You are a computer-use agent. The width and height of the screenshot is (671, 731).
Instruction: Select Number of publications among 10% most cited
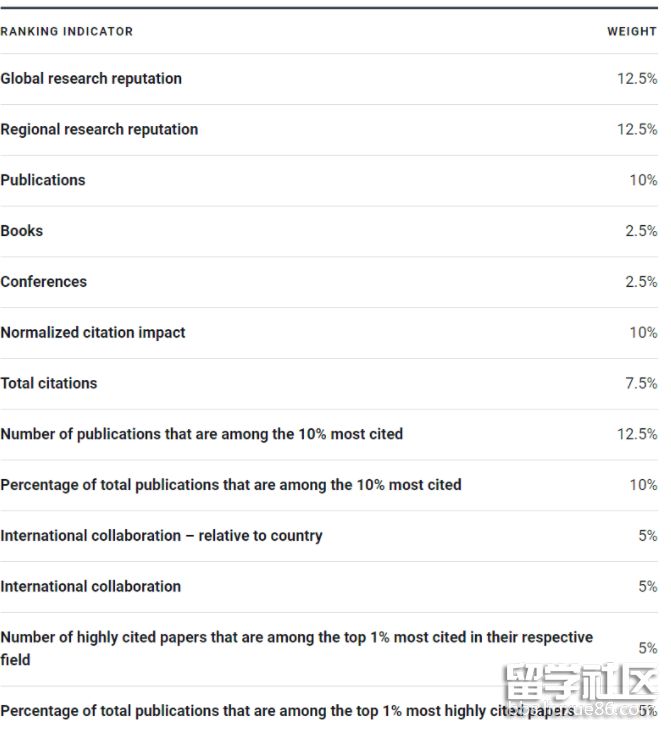pos(202,434)
